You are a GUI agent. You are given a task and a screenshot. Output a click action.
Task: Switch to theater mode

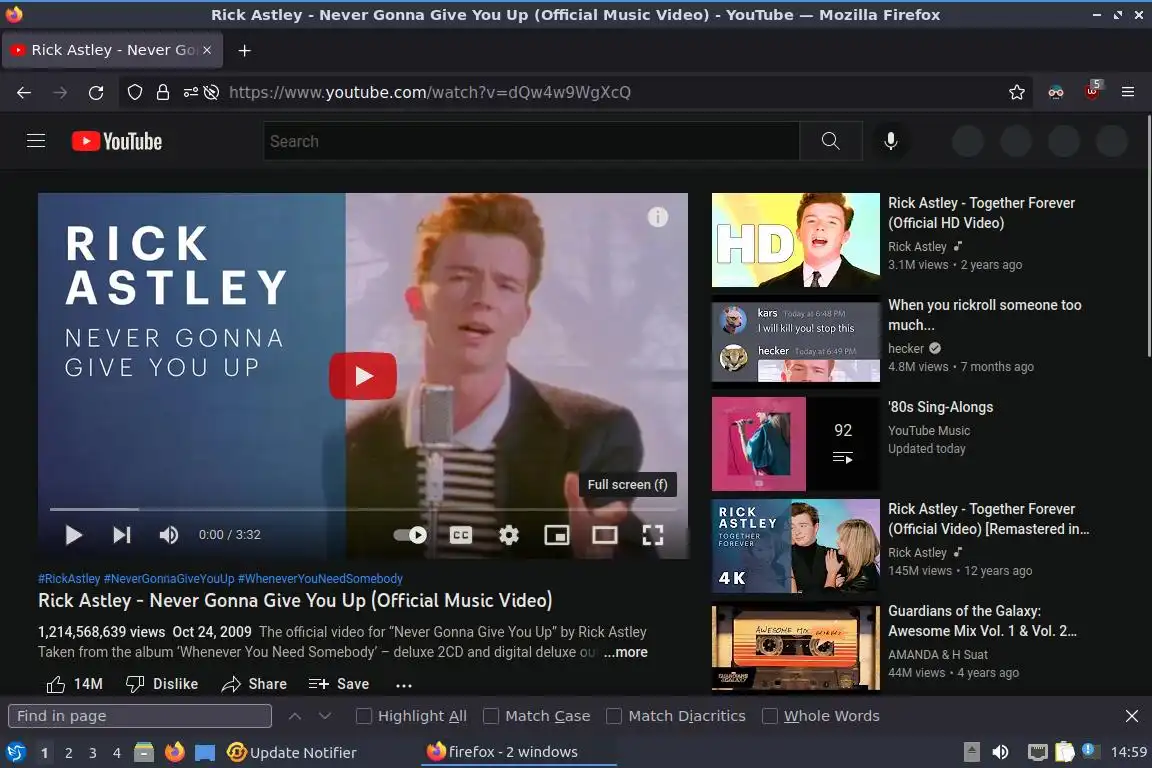(x=605, y=535)
